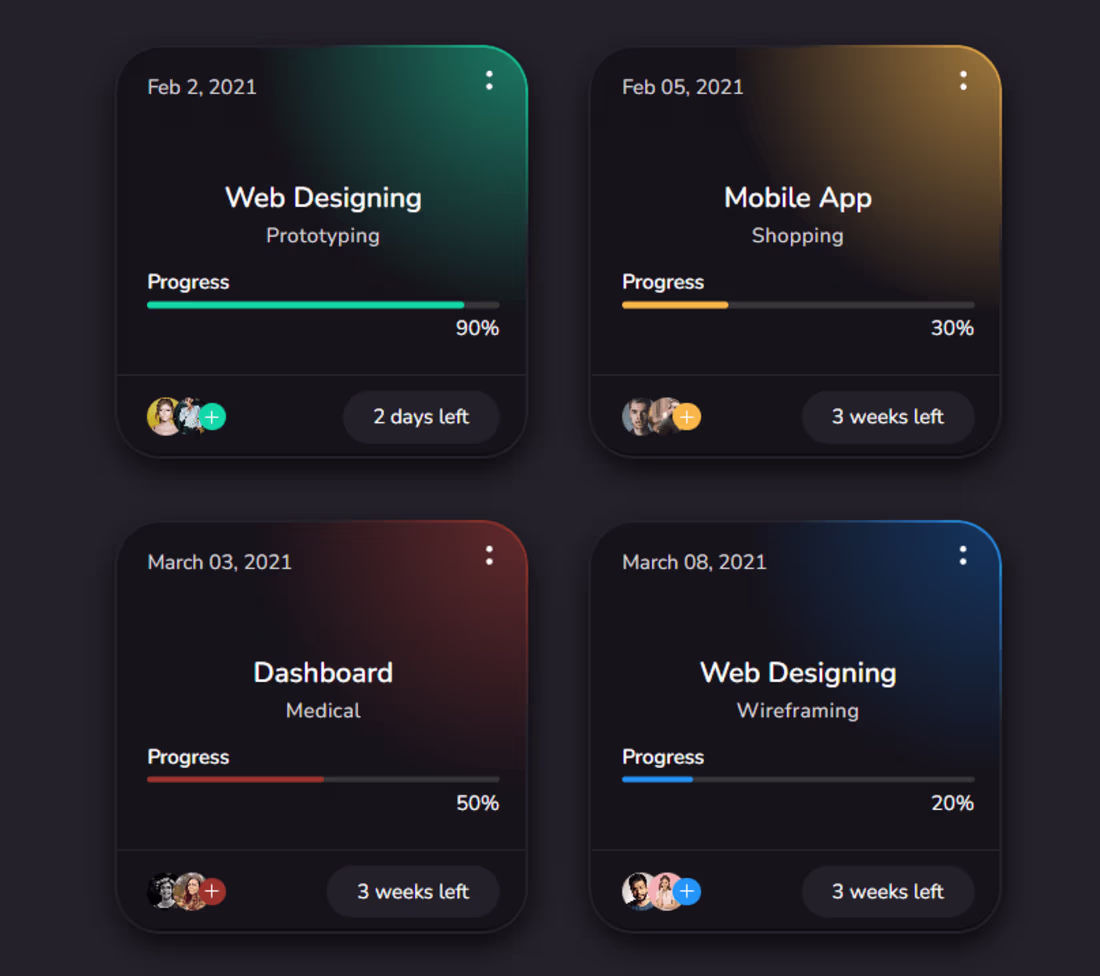The image size is (1100, 976).
Task: Open the Web Designing Prototyping project card
Action: pos(323,197)
